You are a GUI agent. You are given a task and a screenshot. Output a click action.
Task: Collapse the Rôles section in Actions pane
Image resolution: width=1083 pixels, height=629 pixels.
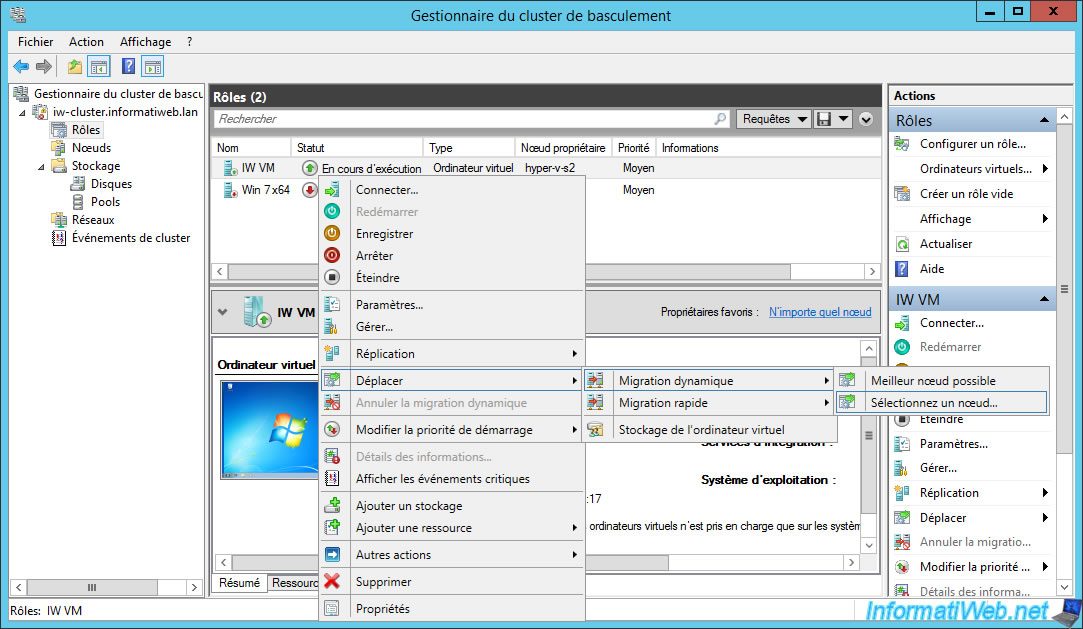click(x=1045, y=120)
